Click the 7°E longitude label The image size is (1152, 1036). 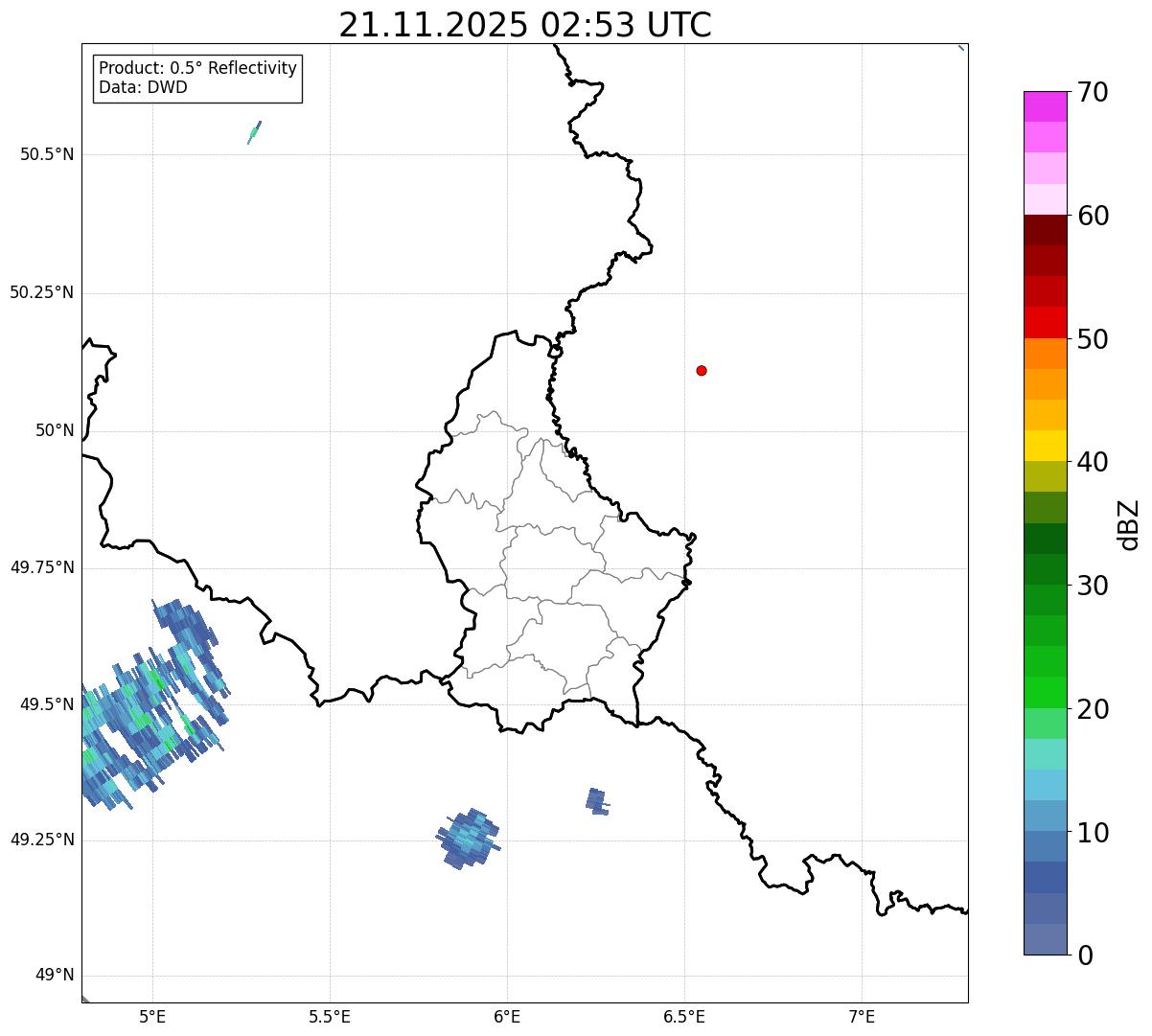pos(862,1016)
